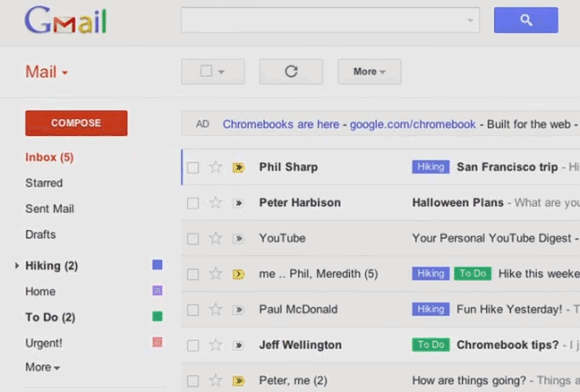This screenshot has width=580, height=392.
Task: Click importance marker for Phil Sharp email
Action: 239,168
